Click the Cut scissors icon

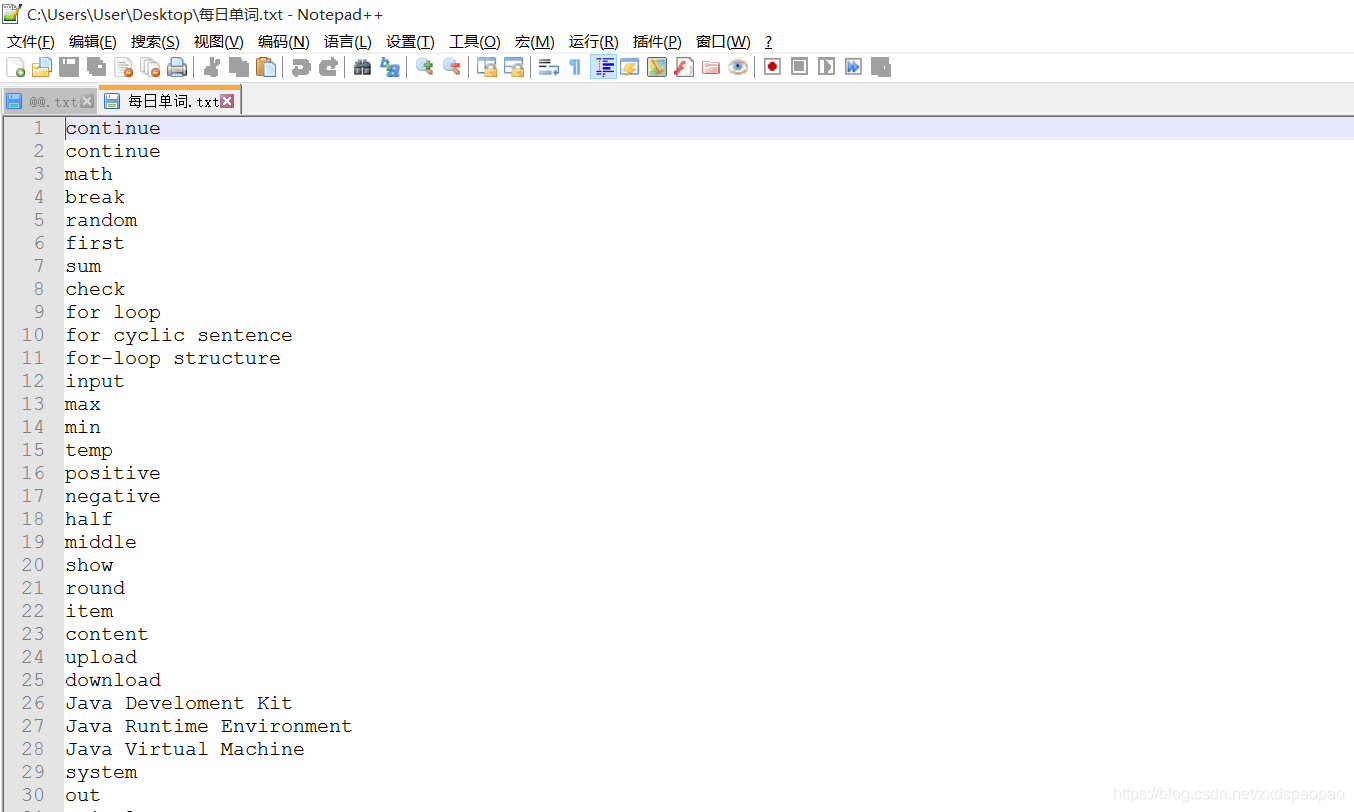coord(212,67)
